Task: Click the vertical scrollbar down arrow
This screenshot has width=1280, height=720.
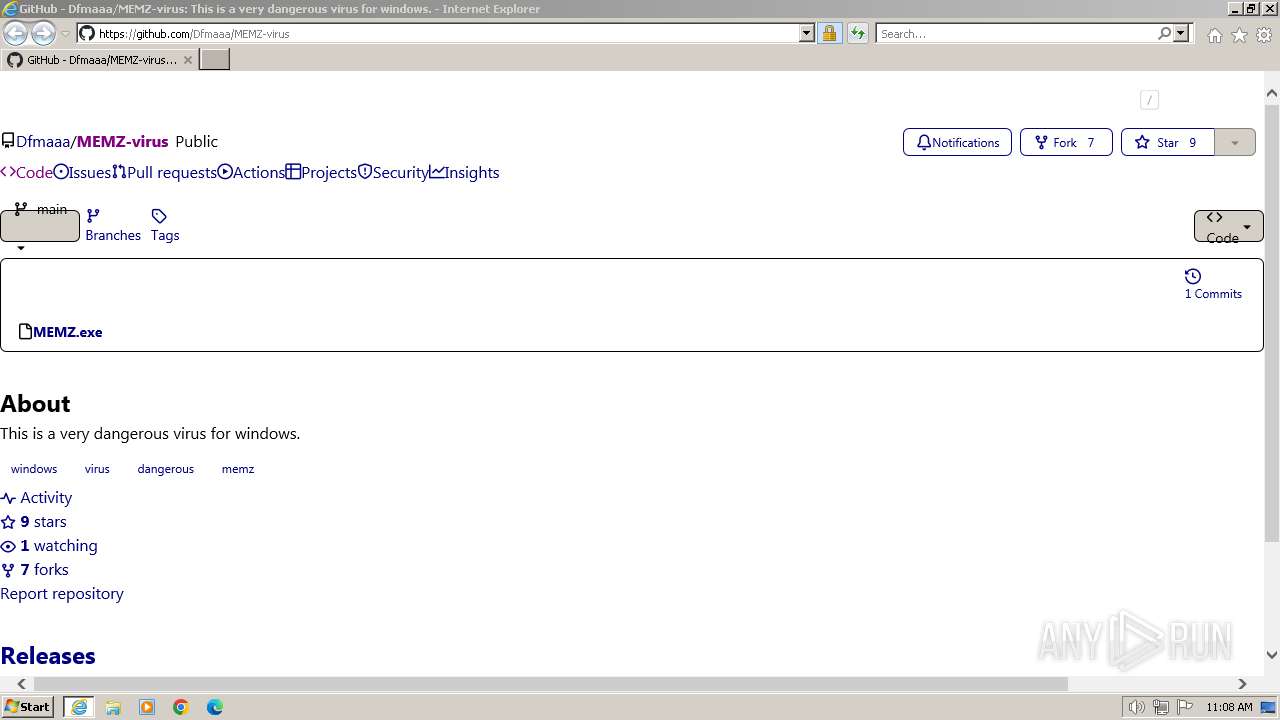Action: (1272, 656)
